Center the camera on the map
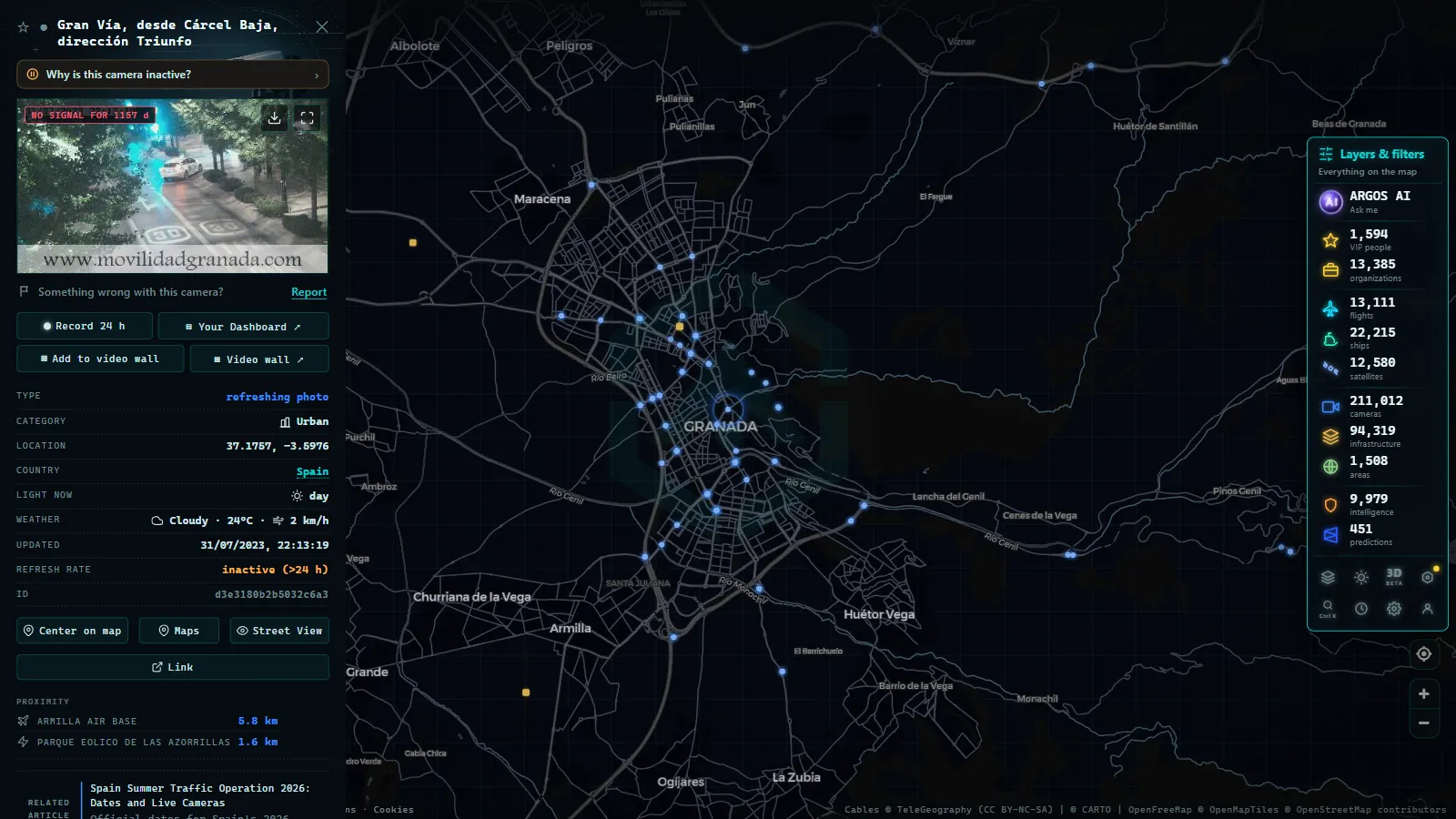The image size is (1456, 819). click(x=72, y=631)
